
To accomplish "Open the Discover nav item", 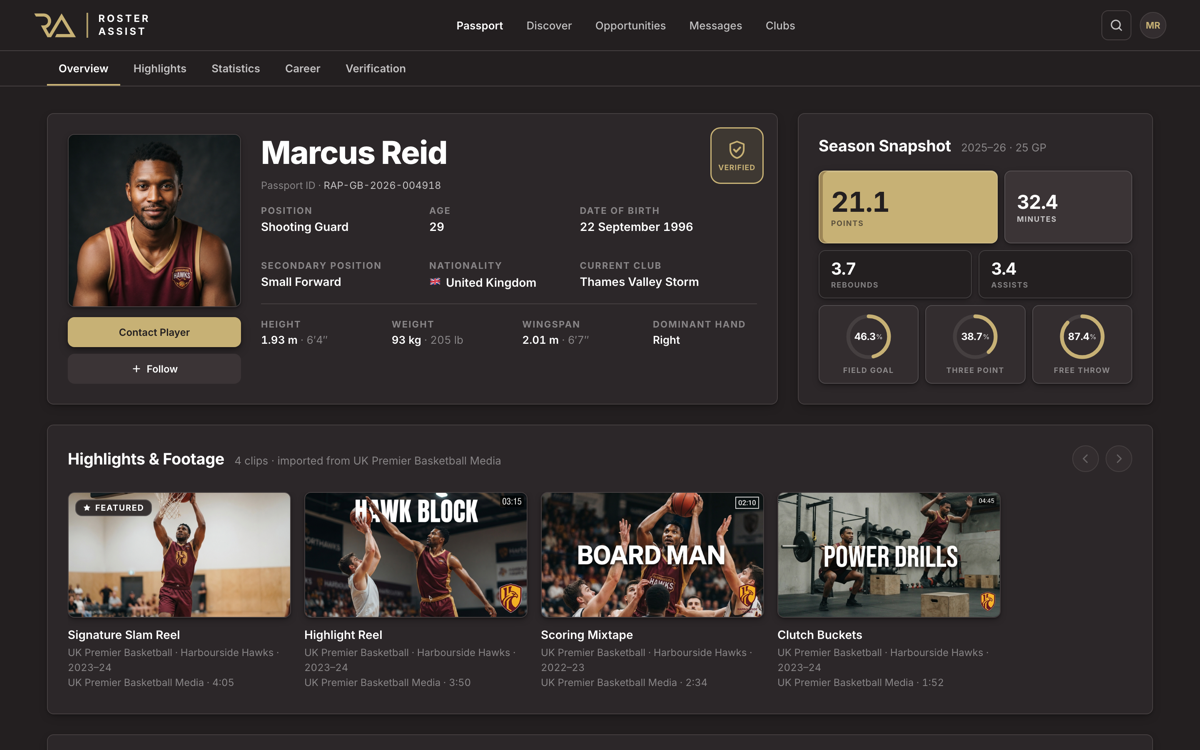I will (x=549, y=25).
